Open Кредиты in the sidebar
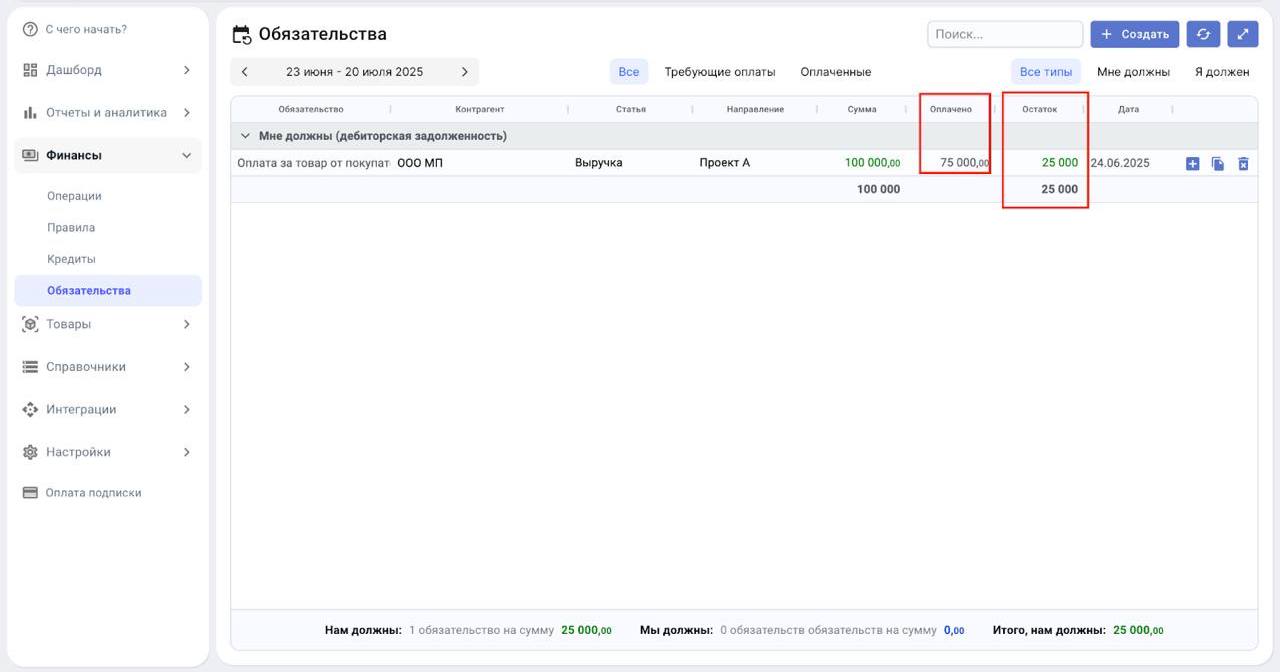 click(71, 259)
